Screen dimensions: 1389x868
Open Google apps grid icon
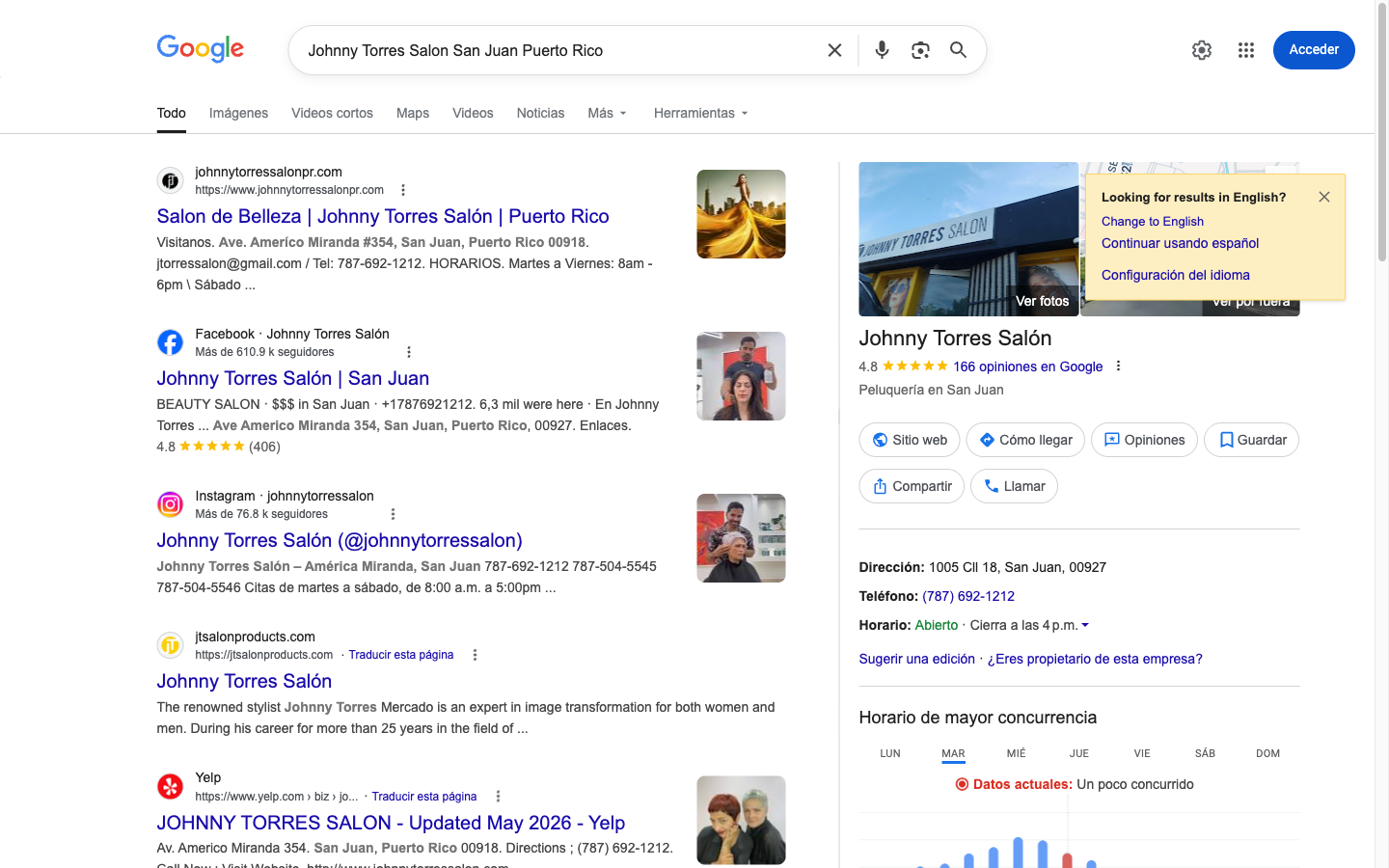1246,50
